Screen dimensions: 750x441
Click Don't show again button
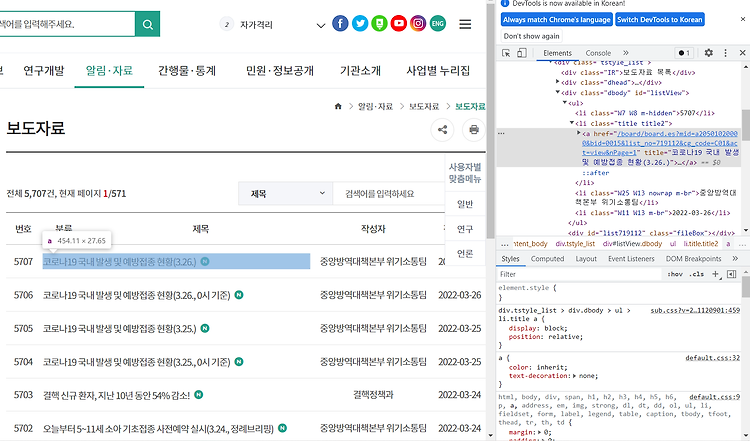coord(531,36)
